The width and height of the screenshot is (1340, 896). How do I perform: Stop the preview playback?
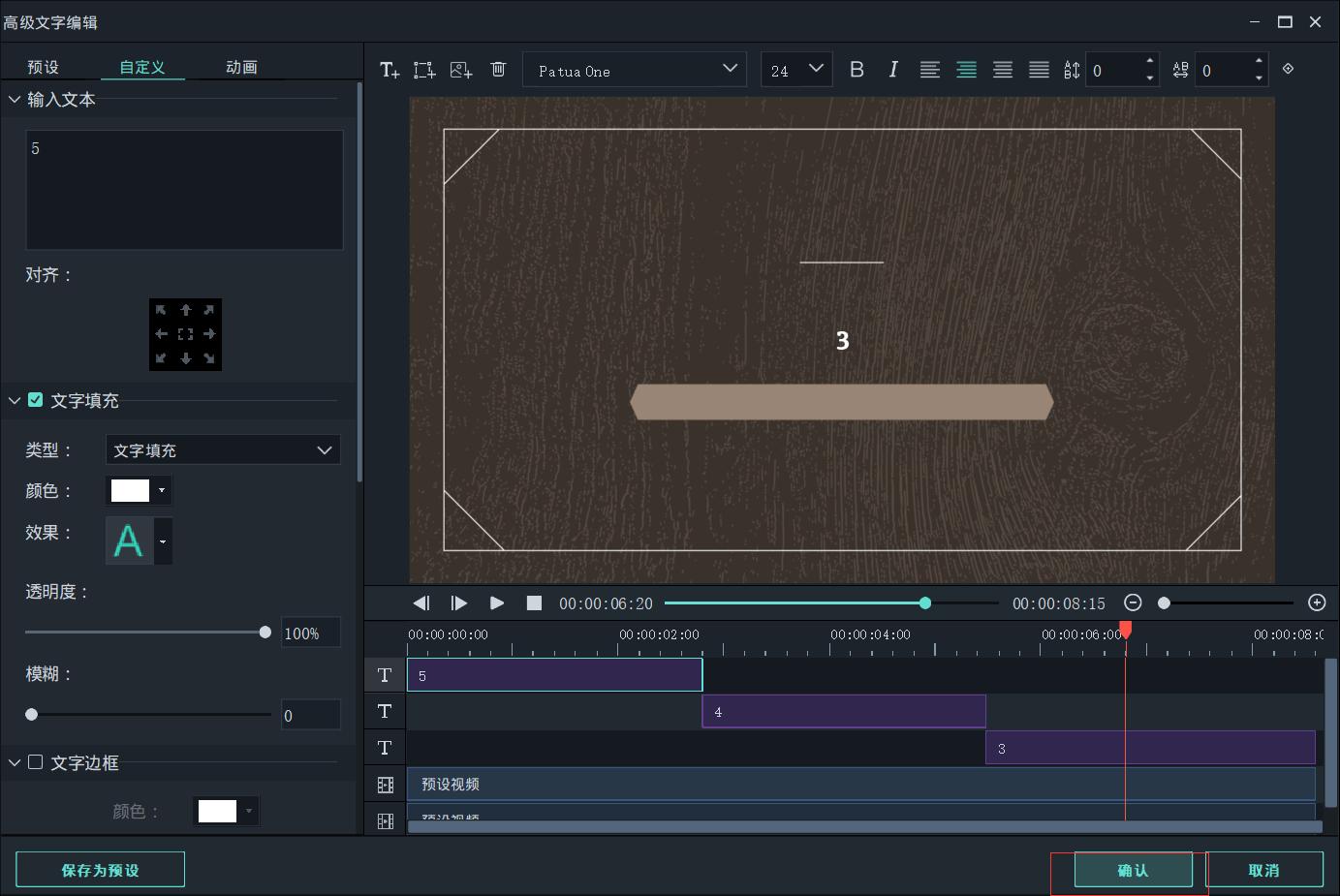(x=534, y=603)
